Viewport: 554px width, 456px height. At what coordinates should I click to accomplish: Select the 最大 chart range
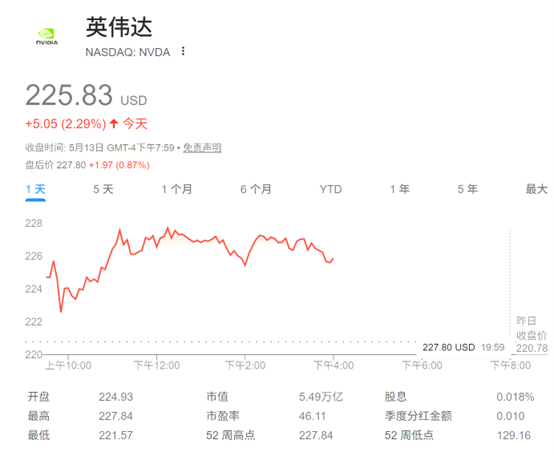tap(536, 189)
